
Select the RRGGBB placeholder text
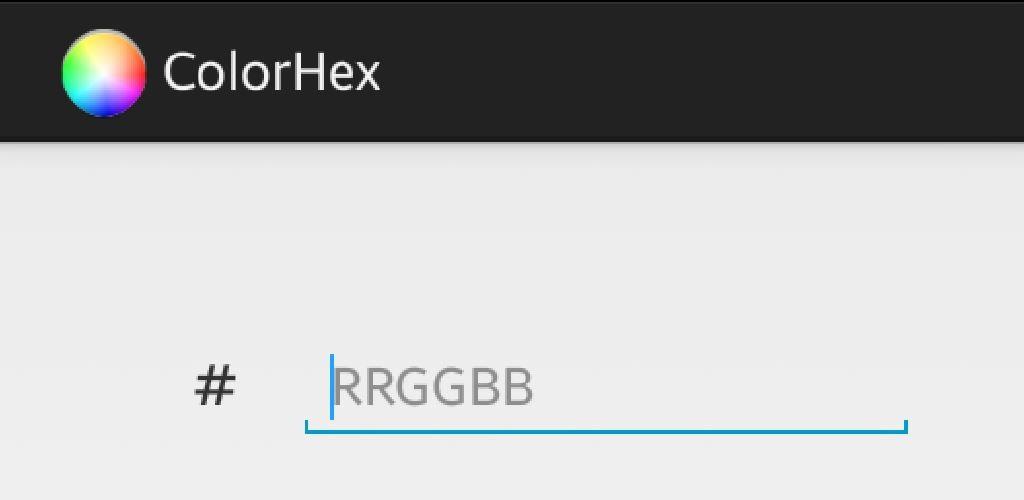[x=434, y=388]
